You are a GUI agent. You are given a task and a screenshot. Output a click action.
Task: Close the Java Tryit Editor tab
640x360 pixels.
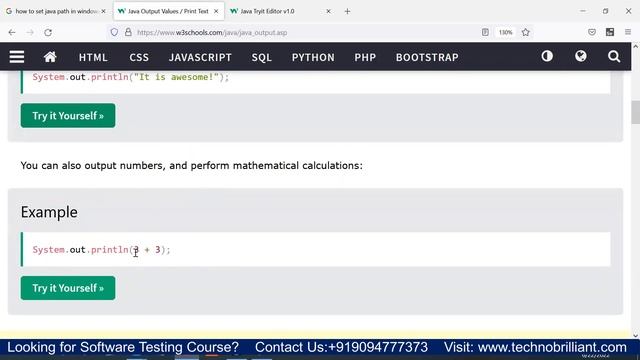tap(328, 11)
